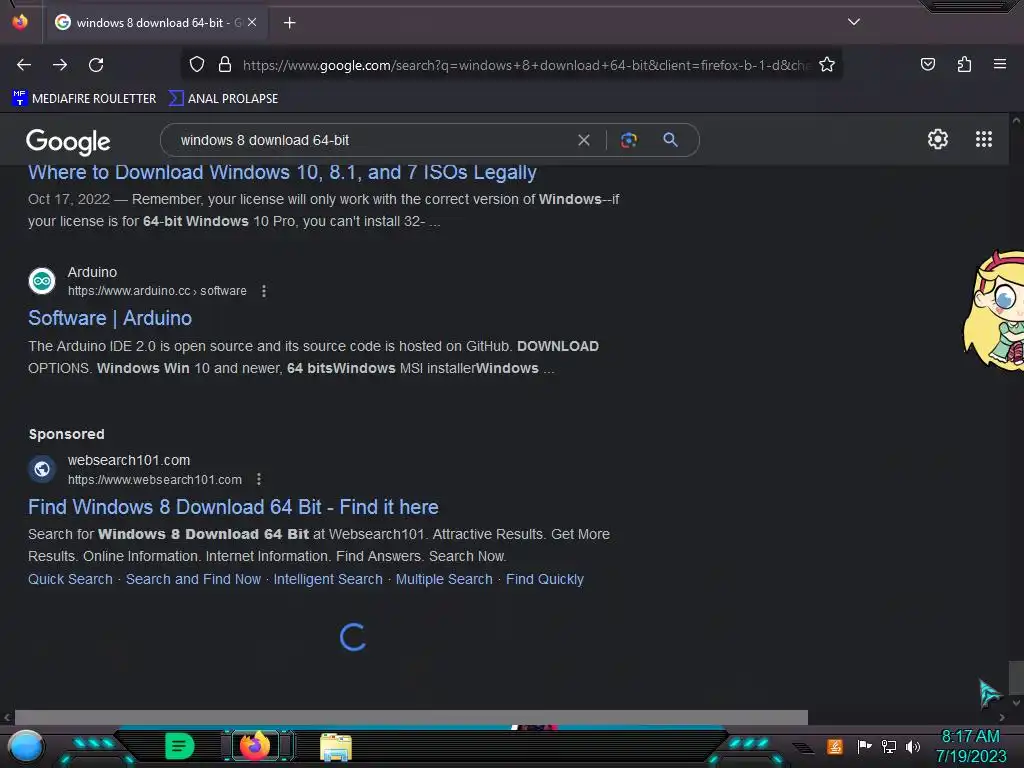The image size is (1024, 768).
Task: Search by image with Google Lens icon
Action: point(628,140)
